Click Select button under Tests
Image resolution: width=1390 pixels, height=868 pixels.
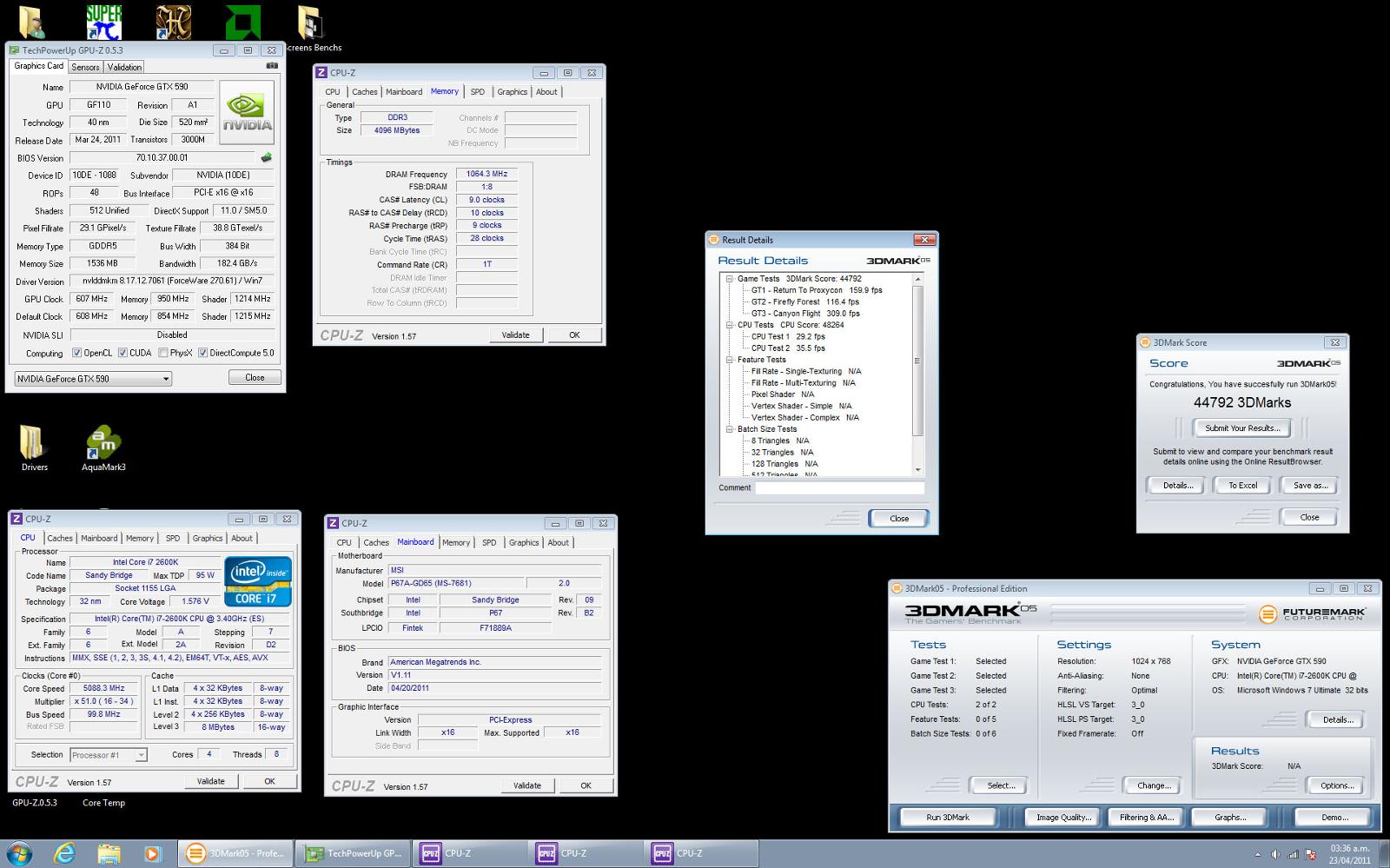pos(1001,785)
